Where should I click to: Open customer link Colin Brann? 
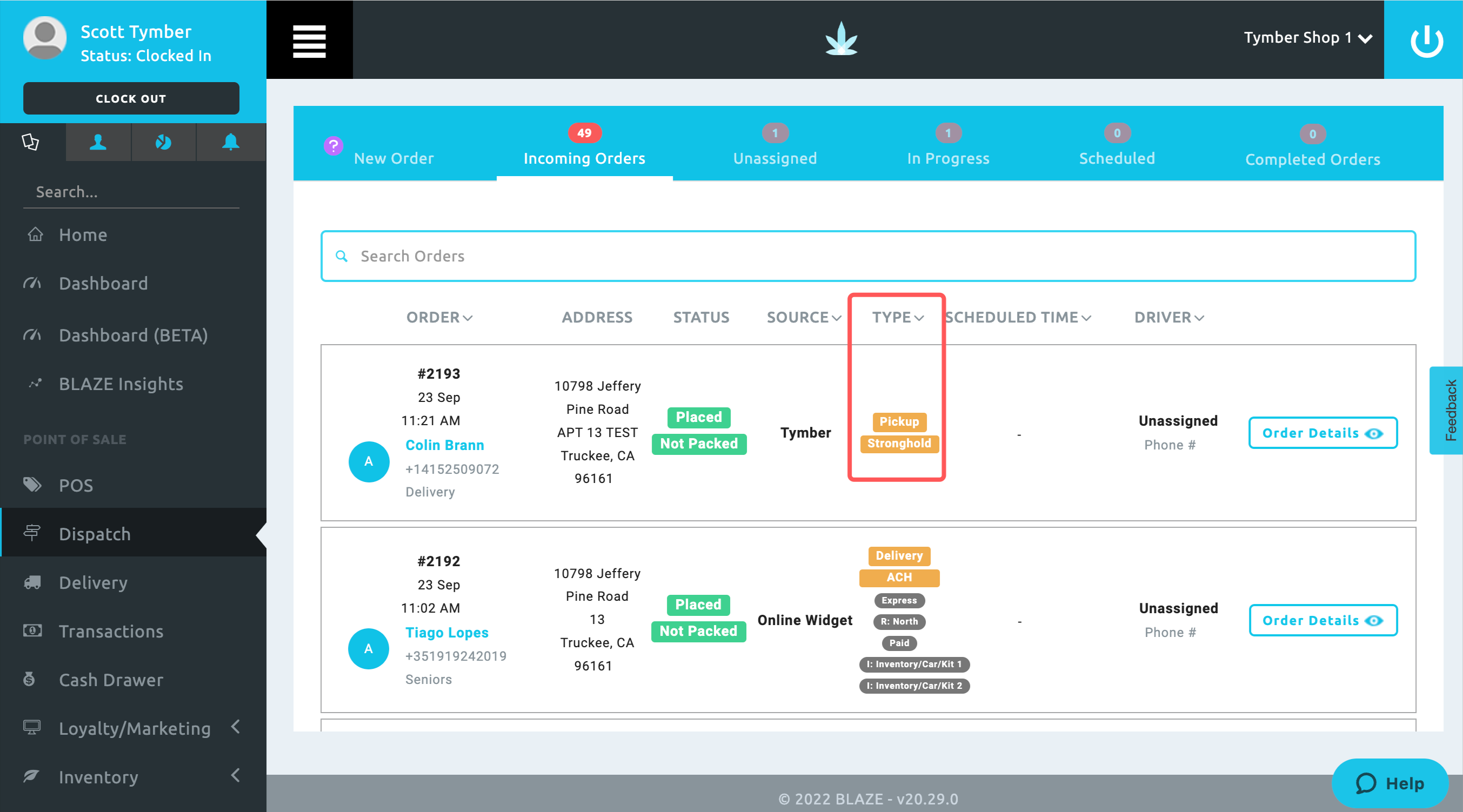(444, 445)
